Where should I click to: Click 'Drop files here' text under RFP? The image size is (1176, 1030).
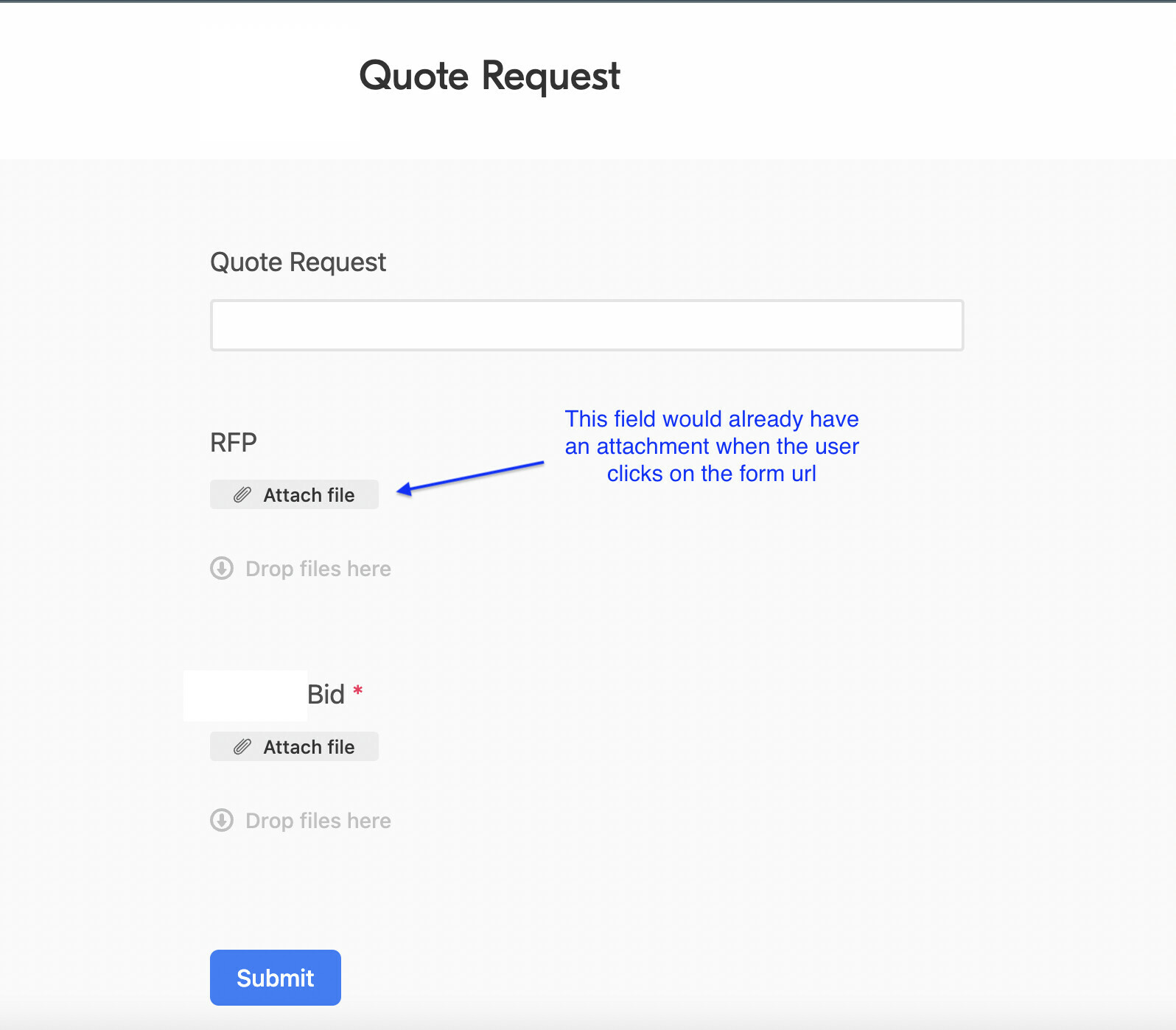(318, 569)
